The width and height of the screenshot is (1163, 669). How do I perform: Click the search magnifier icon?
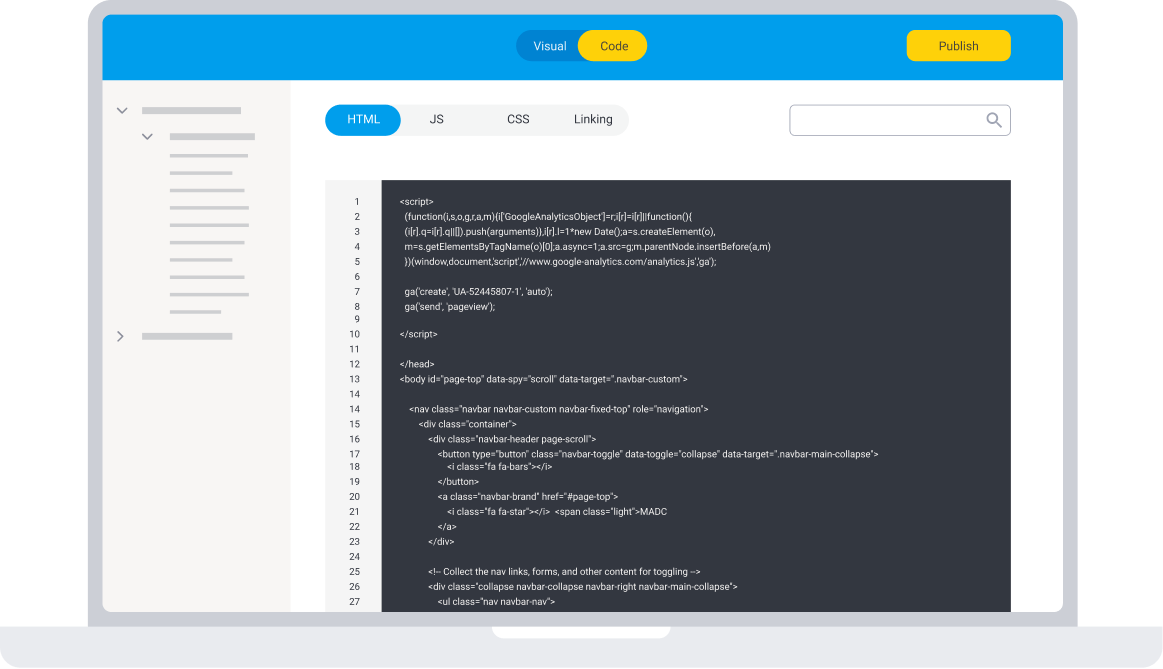[x=994, y=119]
